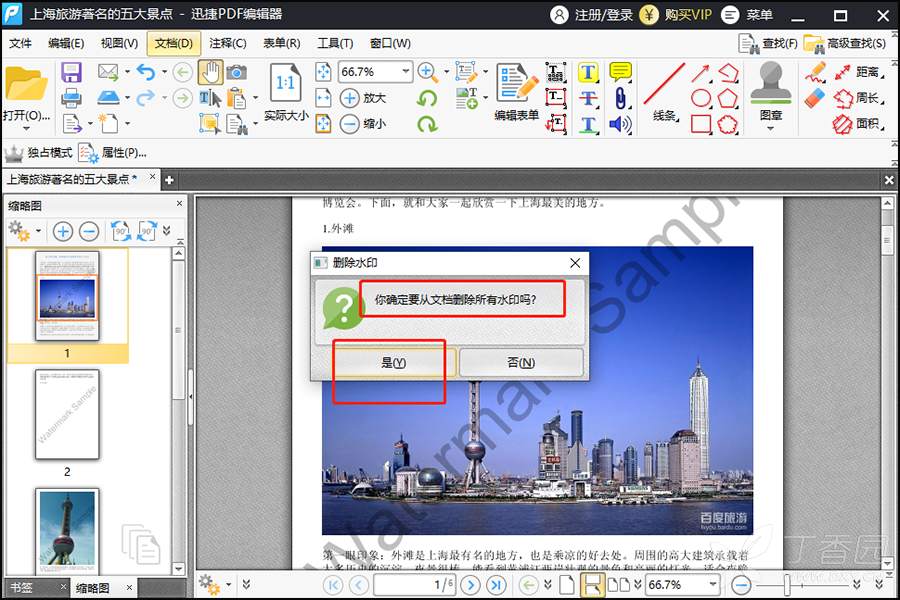This screenshot has width=900, height=600.
Task: Click 购买VIP button
Action: (x=676, y=14)
